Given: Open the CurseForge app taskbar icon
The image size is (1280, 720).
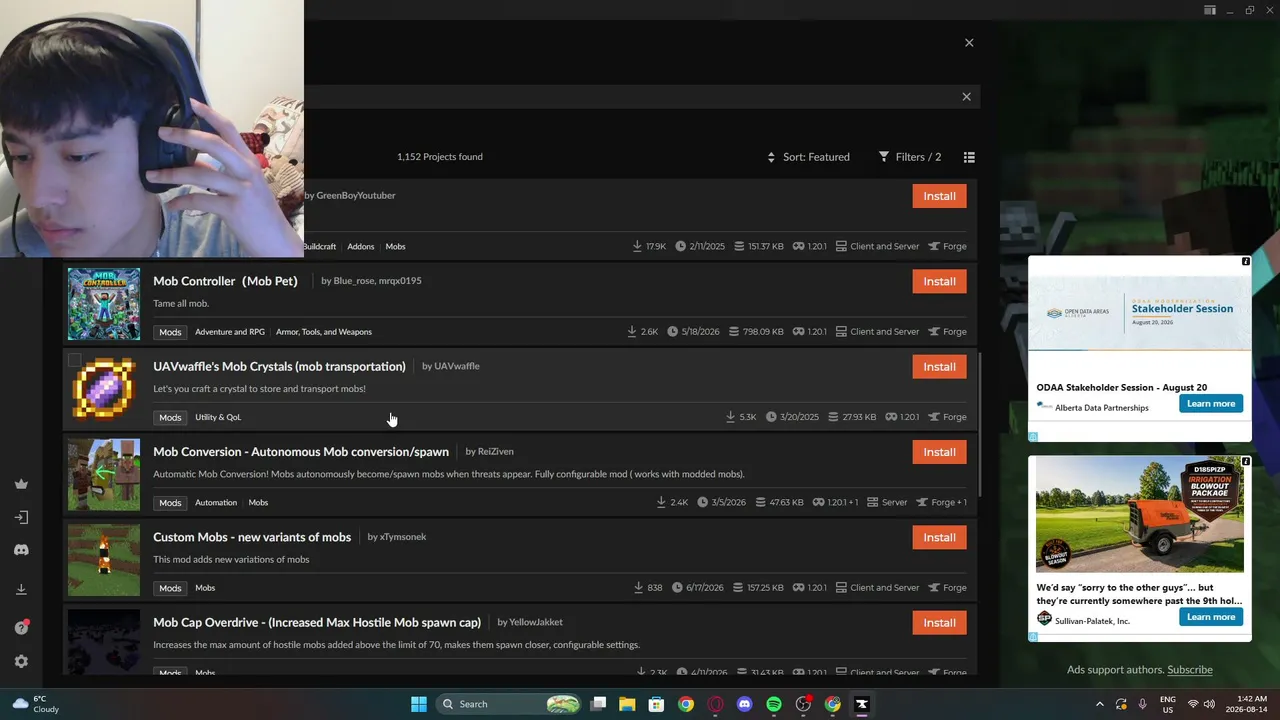Looking at the screenshot, I should [x=862, y=704].
